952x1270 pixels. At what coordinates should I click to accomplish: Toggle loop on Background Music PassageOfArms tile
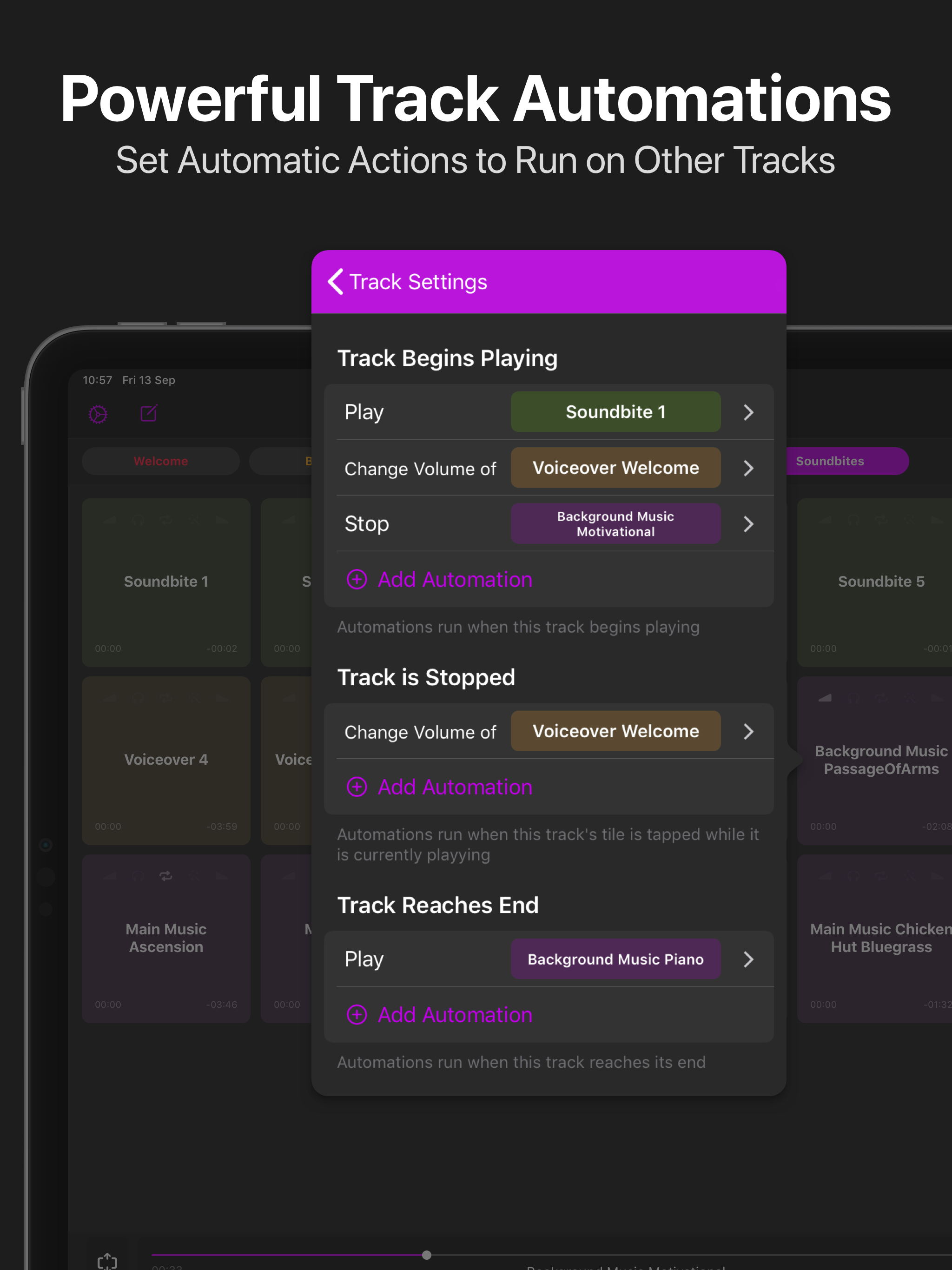881,698
